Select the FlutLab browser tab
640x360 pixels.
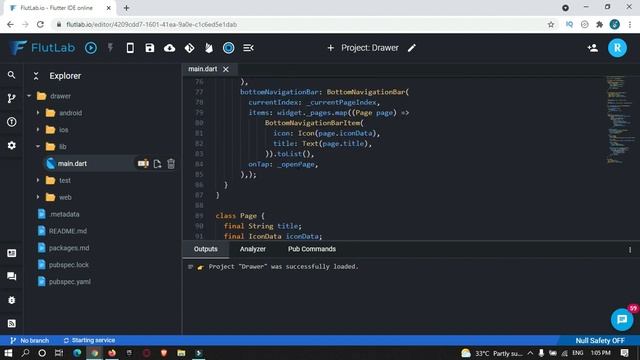(x=57, y=8)
